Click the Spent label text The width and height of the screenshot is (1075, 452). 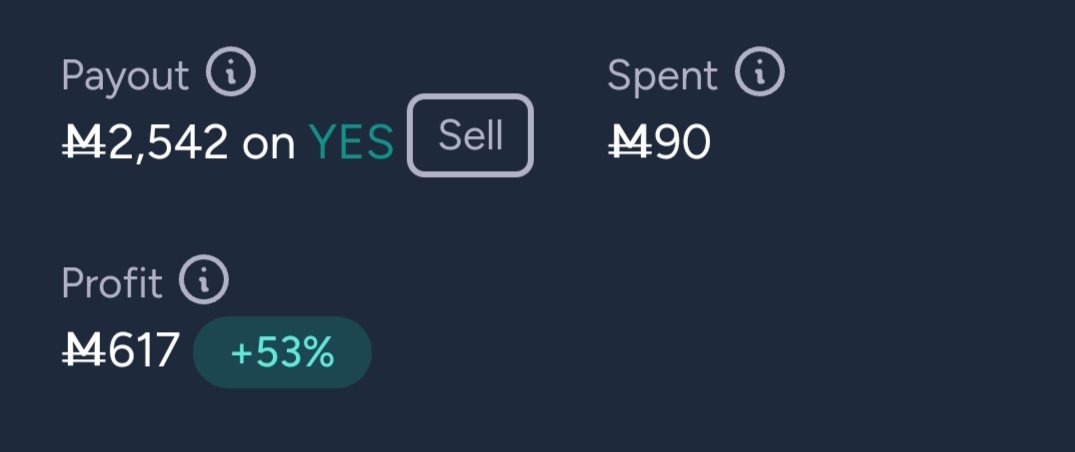tap(662, 76)
